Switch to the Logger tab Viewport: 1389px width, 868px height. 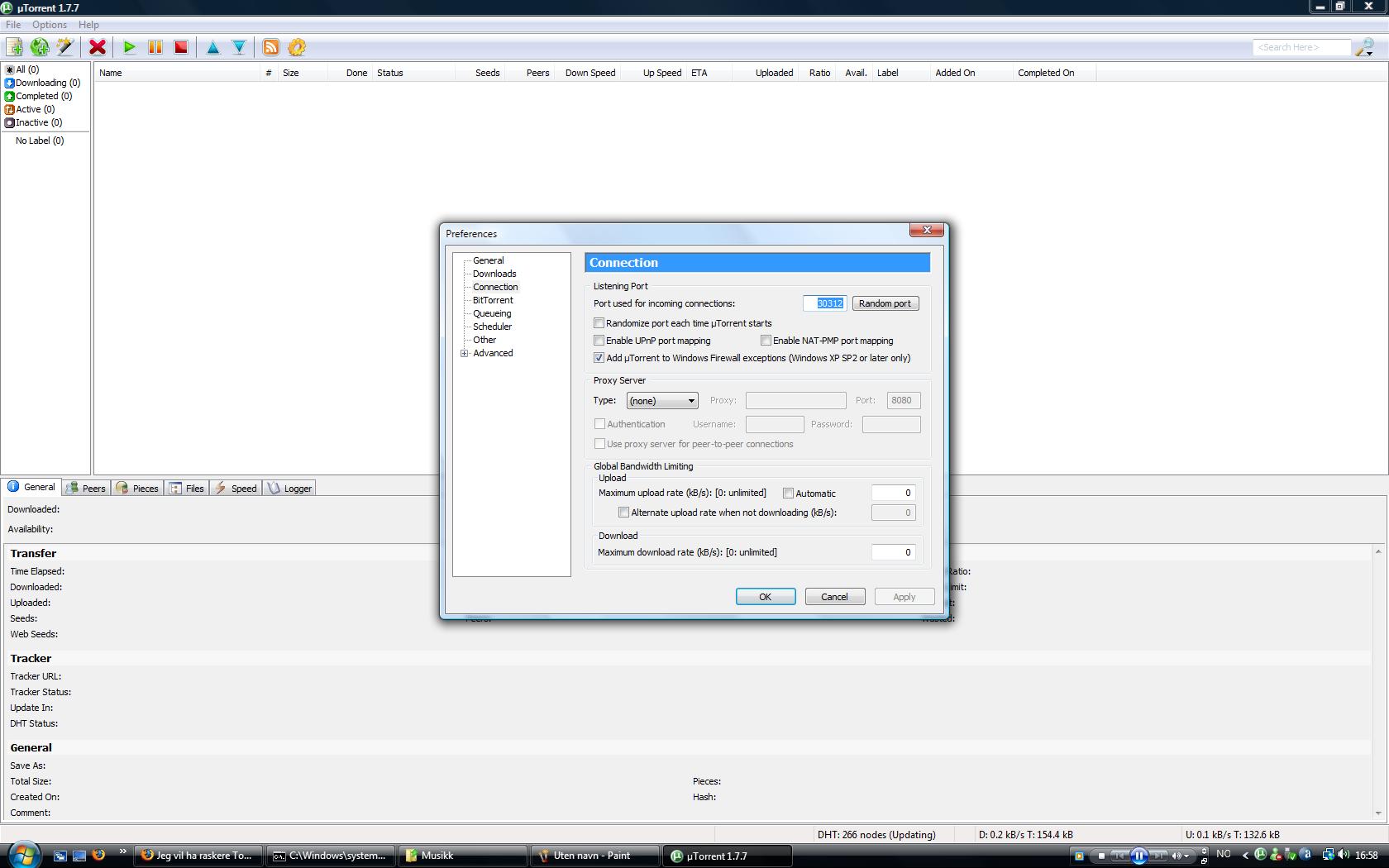point(290,489)
